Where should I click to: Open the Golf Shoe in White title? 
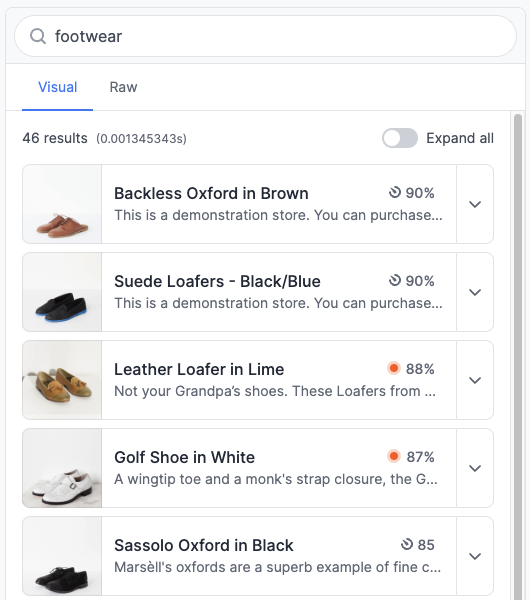(184, 457)
